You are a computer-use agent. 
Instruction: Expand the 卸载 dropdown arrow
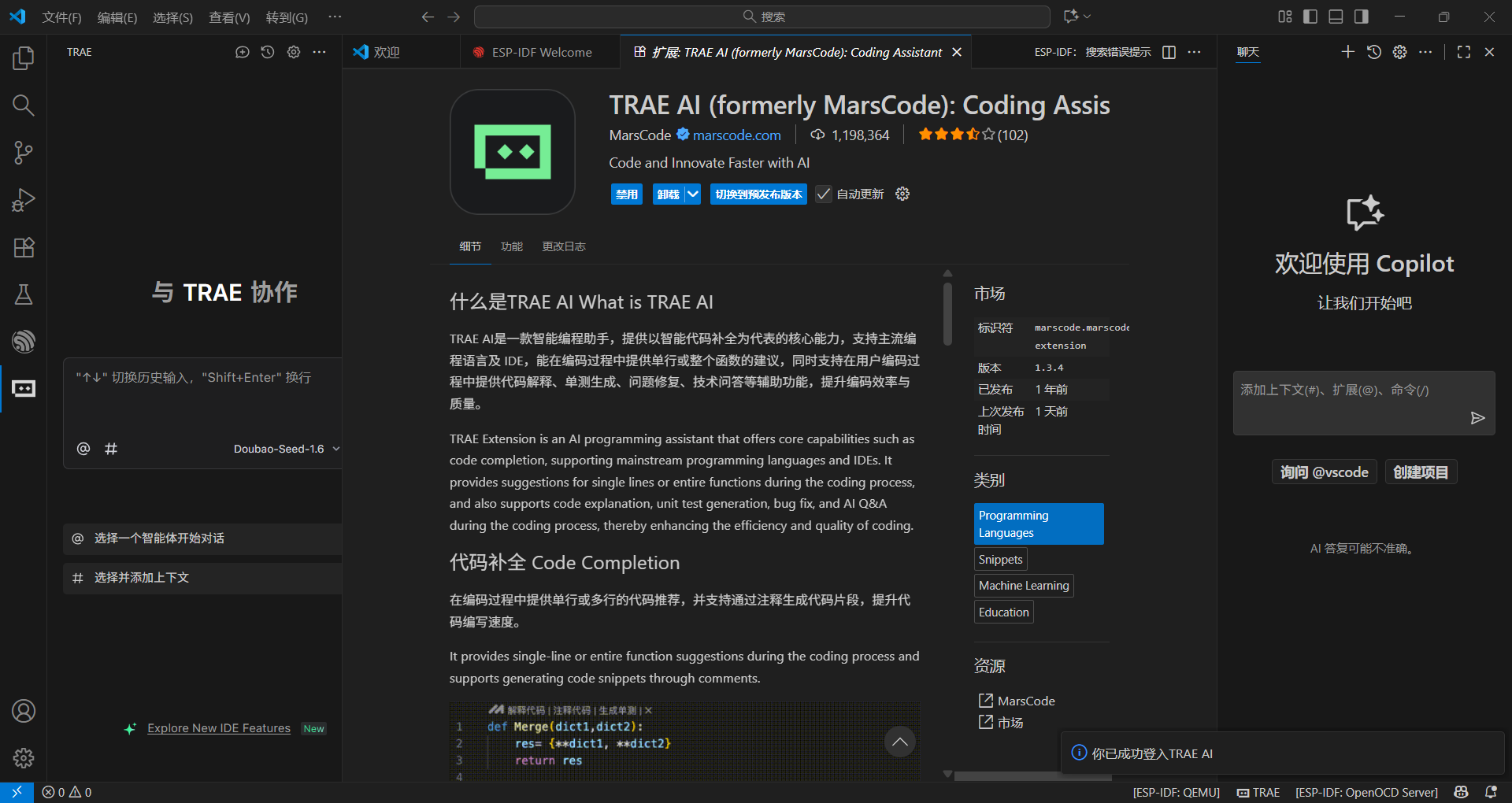pyautogui.click(x=692, y=194)
